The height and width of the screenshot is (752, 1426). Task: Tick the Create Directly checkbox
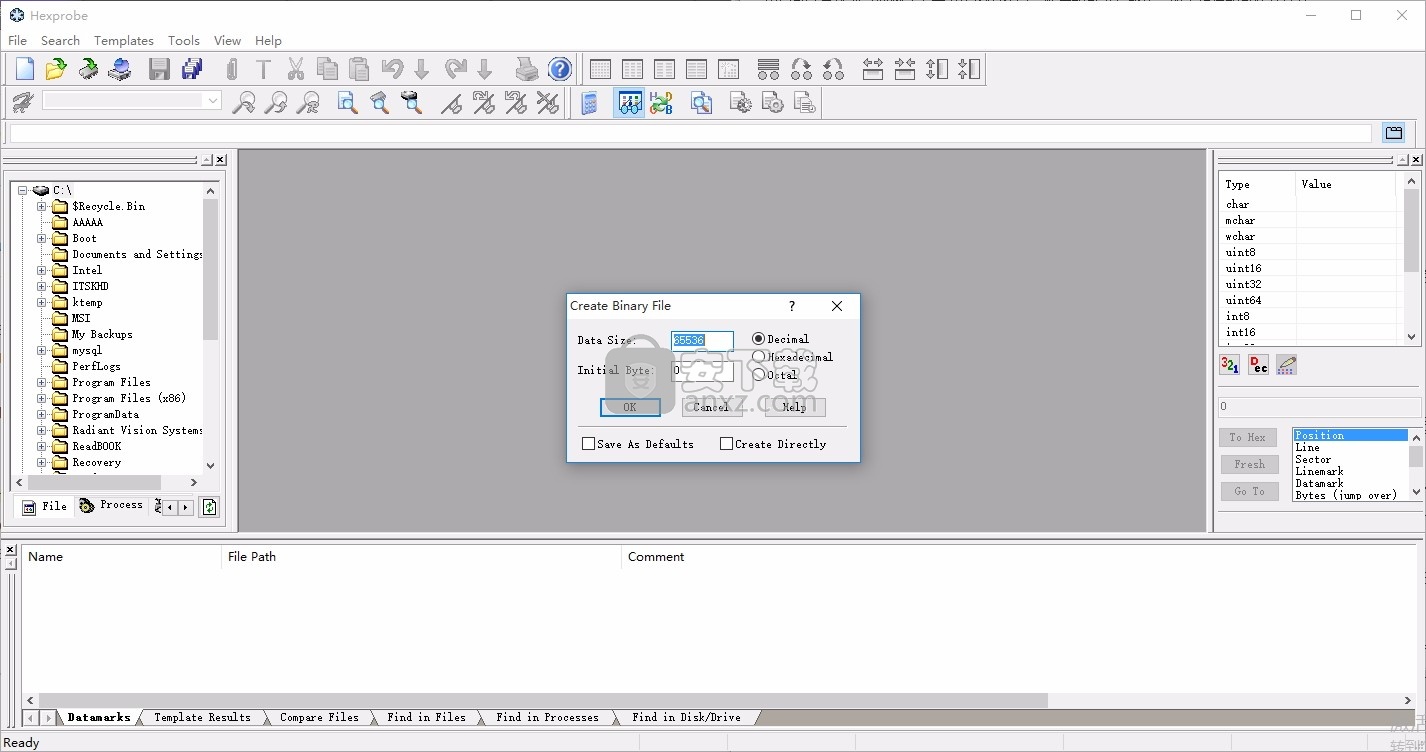tap(727, 444)
